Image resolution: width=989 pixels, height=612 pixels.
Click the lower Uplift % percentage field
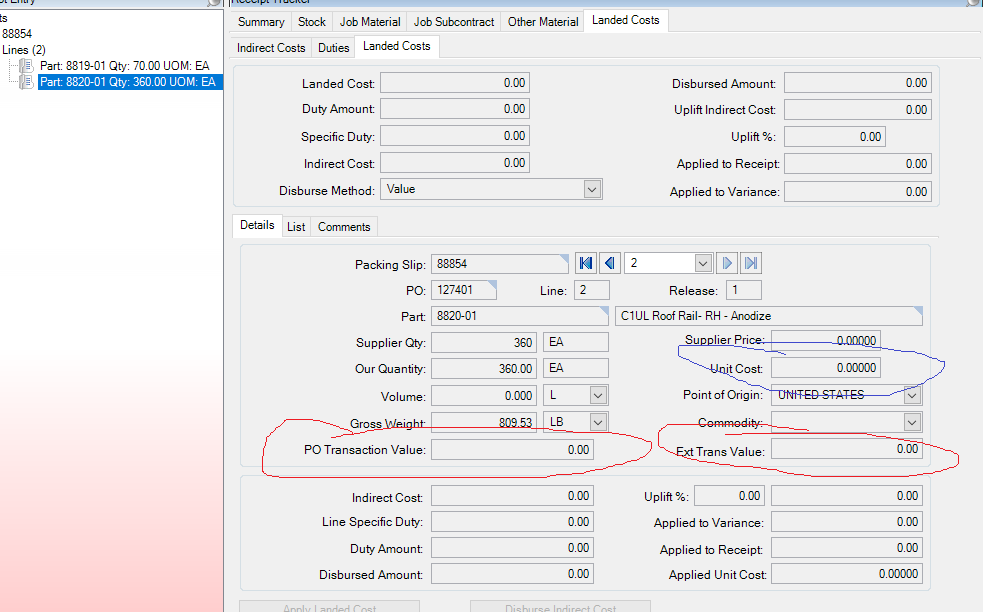(730, 496)
